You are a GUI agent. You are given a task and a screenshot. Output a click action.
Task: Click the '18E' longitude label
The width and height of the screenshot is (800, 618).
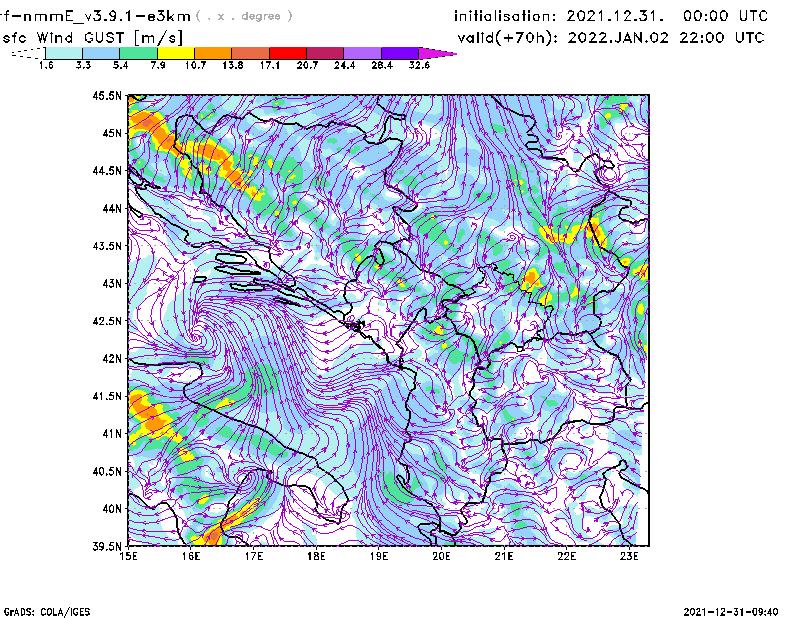pos(316,556)
